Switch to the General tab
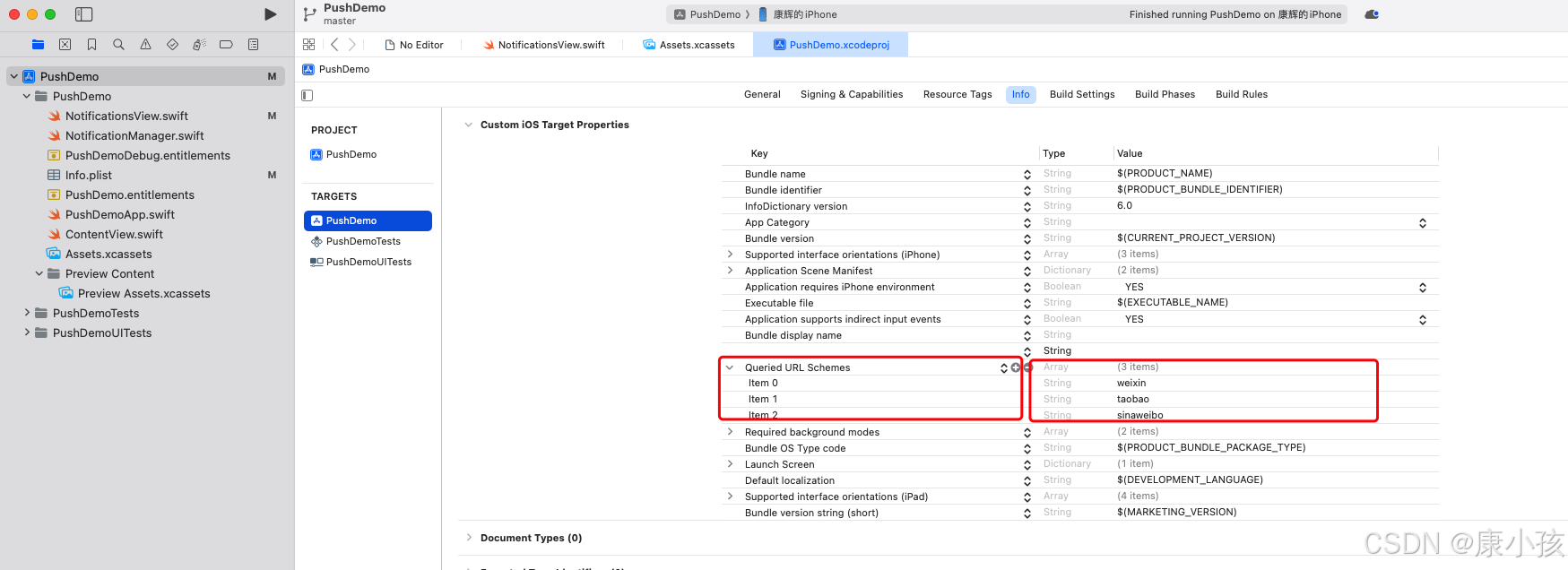Viewport: 1568px width, 570px height. tap(762, 94)
